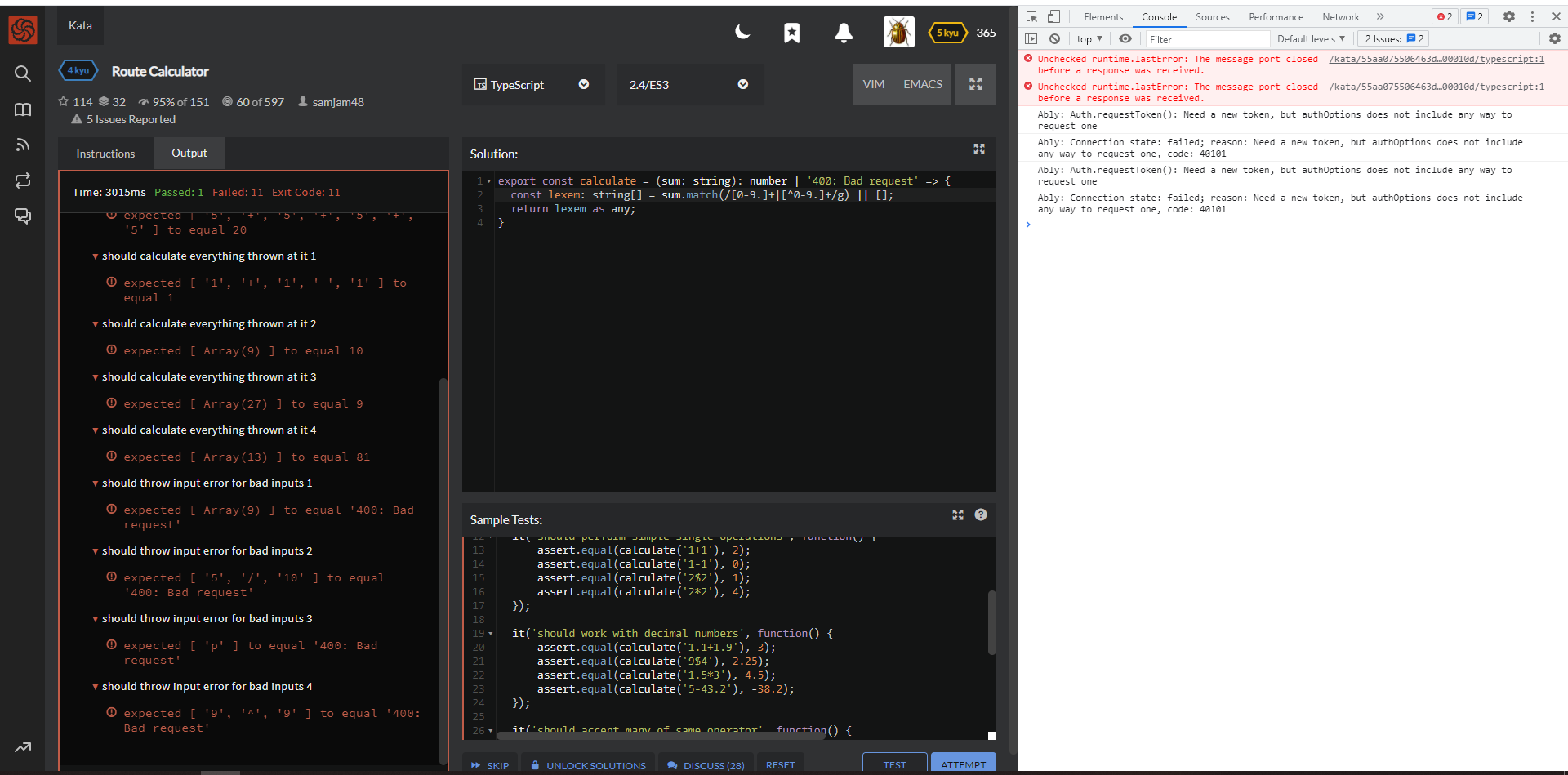Image resolution: width=1568 pixels, height=775 pixels.
Task: Enable VIM editing mode
Action: pyautogui.click(x=874, y=84)
